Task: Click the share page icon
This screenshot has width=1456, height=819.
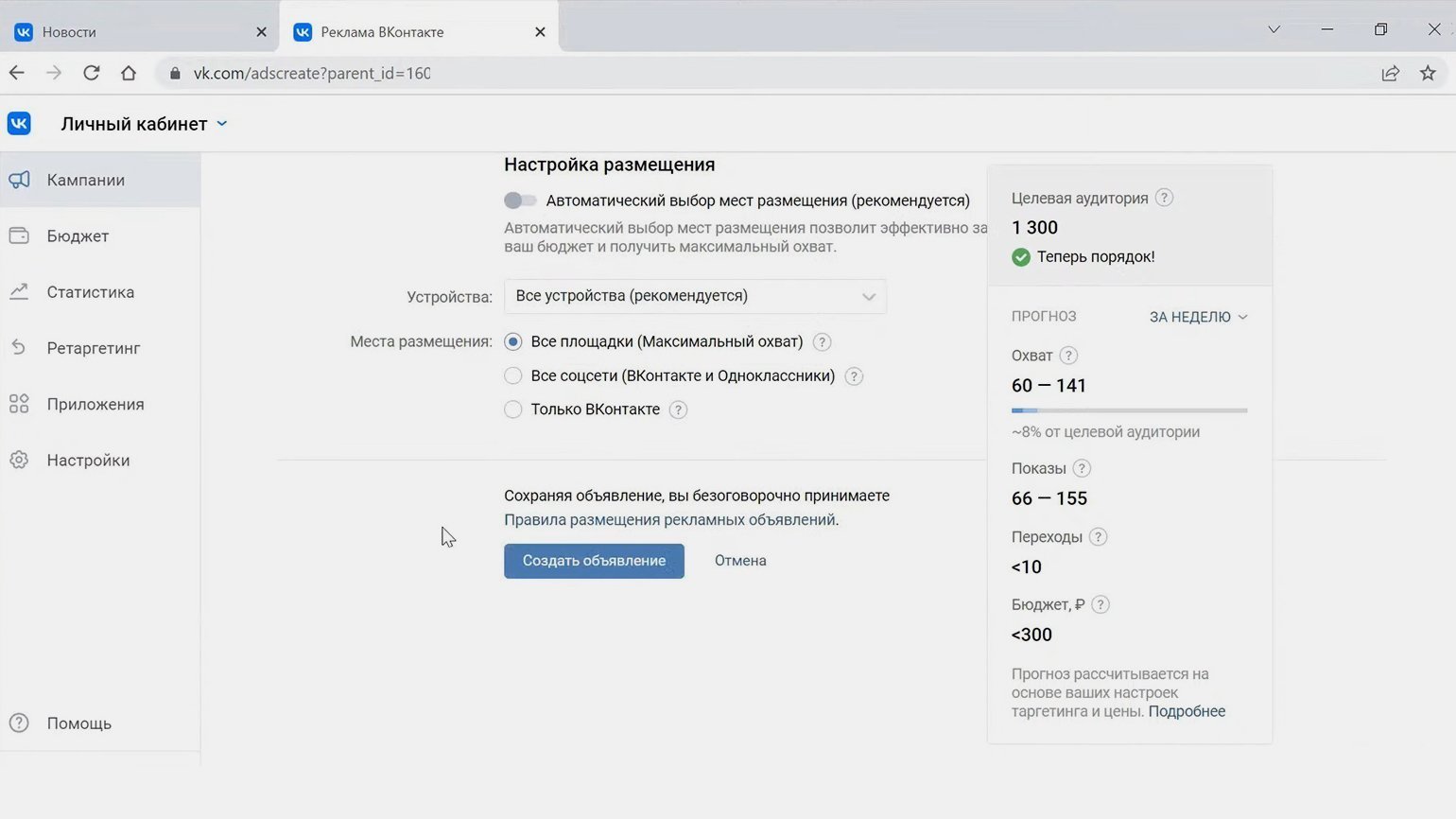Action: pyautogui.click(x=1390, y=73)
